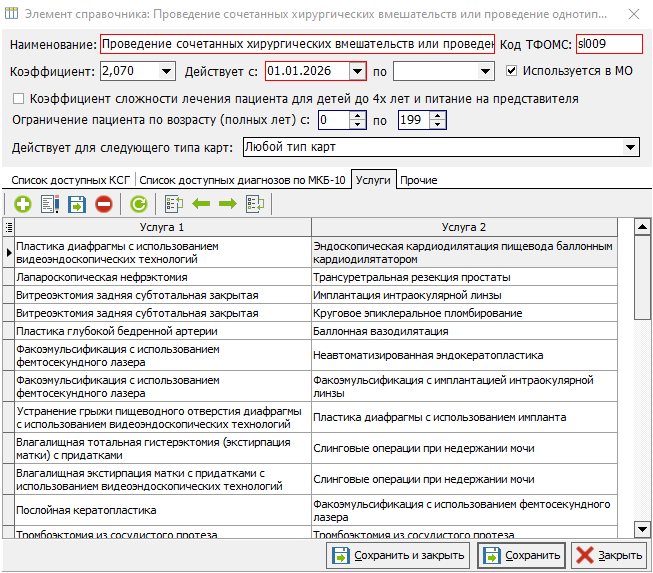
Task: Expand the "Действует для следующего типа карт" combo box
Action: click(630, 148)
